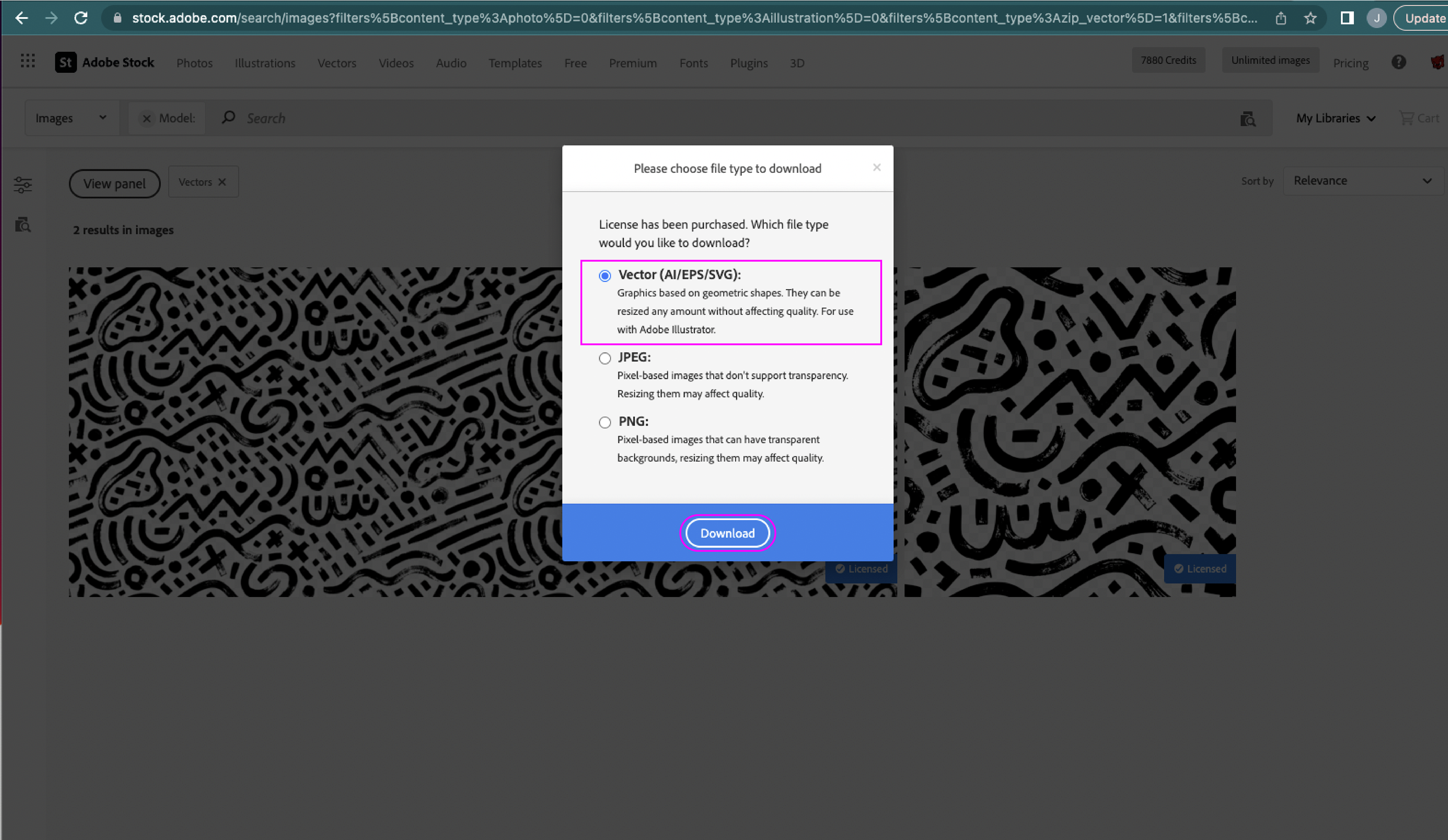Click the View panel button

(114, 184)
